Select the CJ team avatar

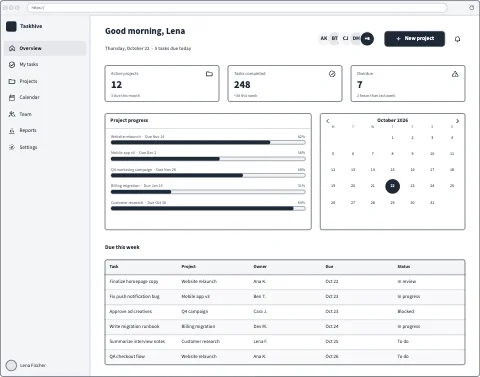point(345,38)
